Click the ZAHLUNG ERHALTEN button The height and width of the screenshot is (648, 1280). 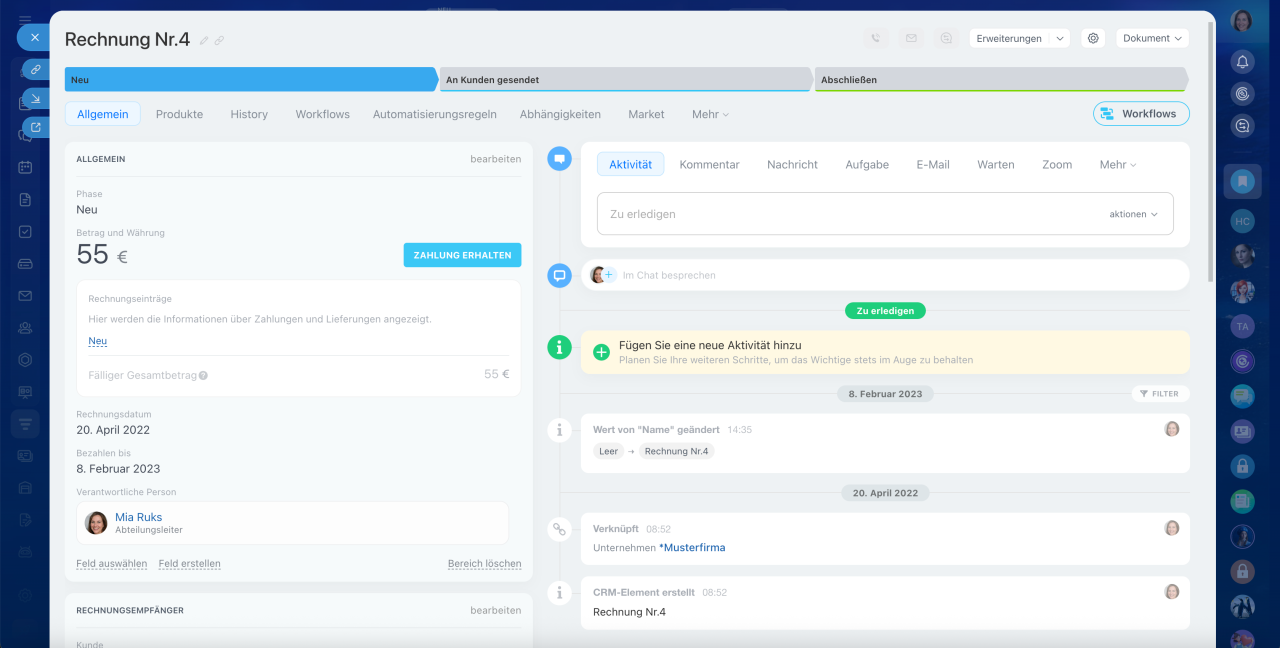(462, 255)
